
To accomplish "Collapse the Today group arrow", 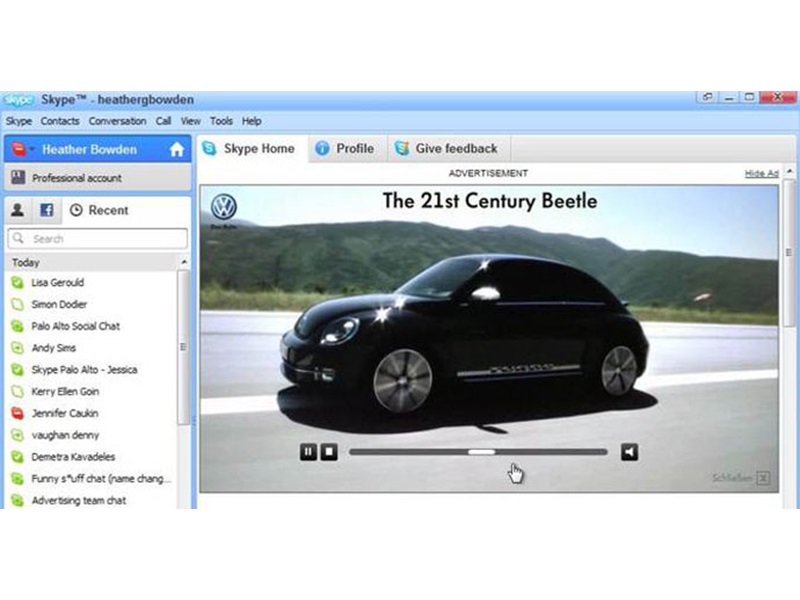I will [184, 262].
